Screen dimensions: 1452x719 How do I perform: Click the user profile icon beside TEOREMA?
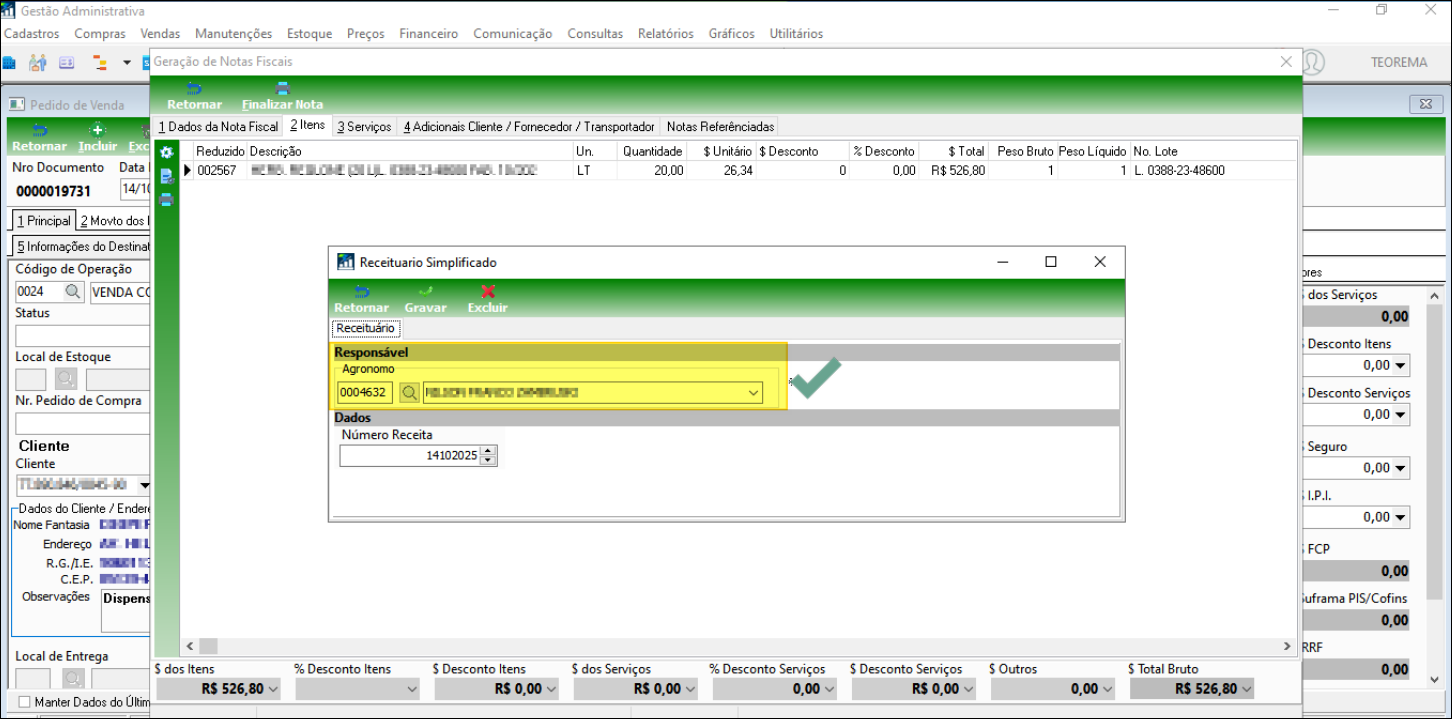[1312, 62]
